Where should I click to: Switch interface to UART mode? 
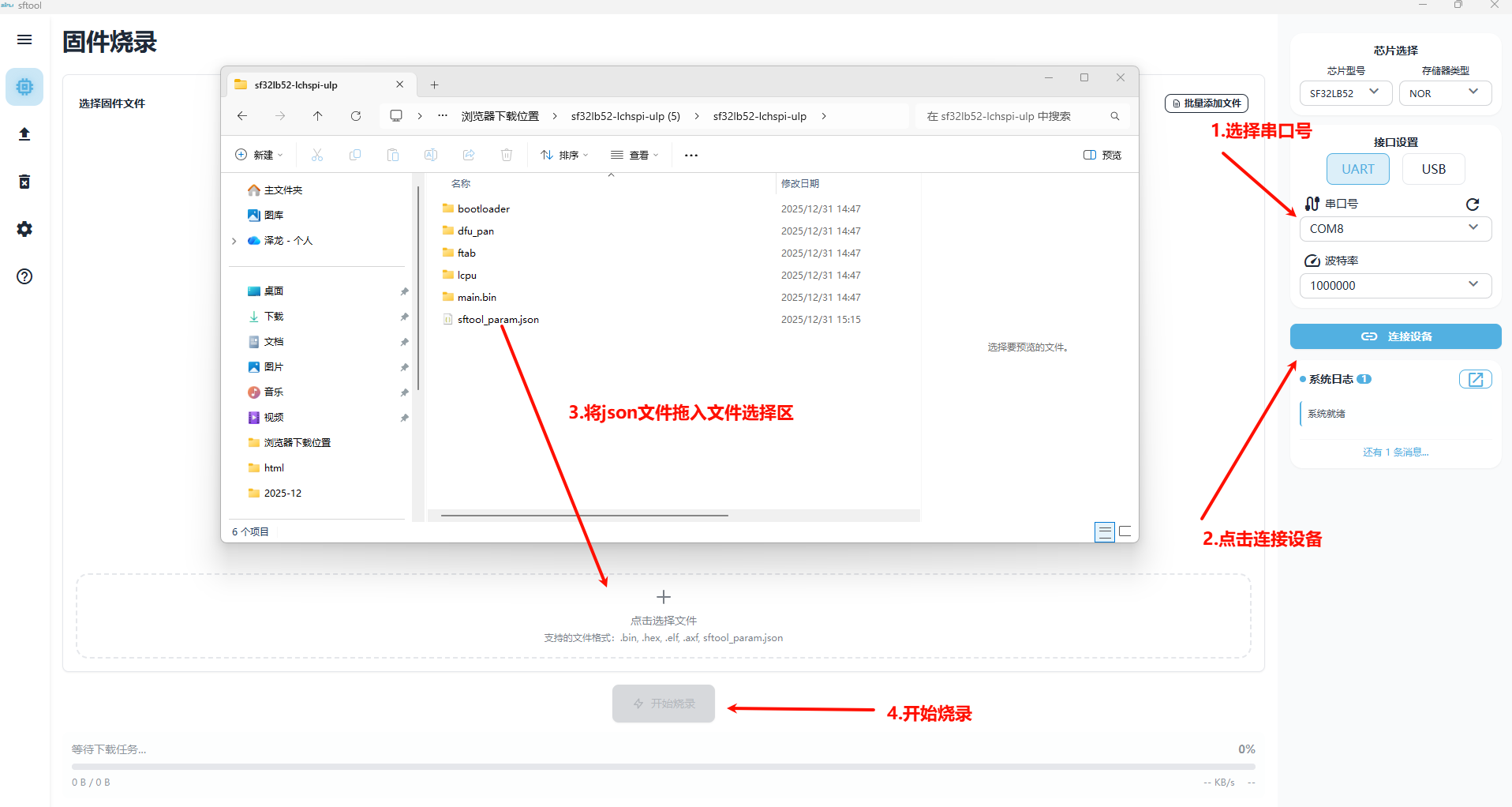1357,169
